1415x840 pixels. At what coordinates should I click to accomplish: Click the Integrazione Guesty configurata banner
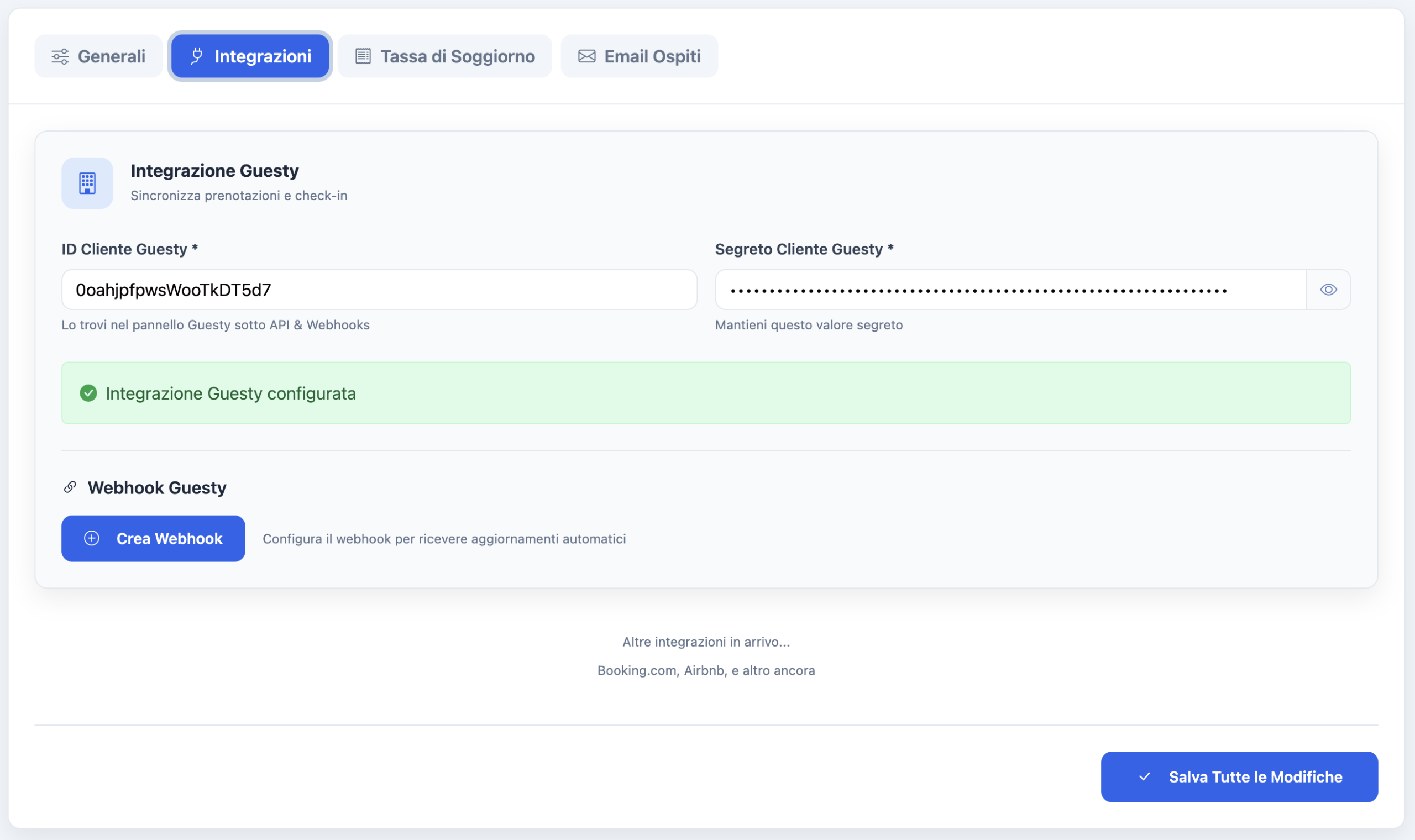point(706,393)
